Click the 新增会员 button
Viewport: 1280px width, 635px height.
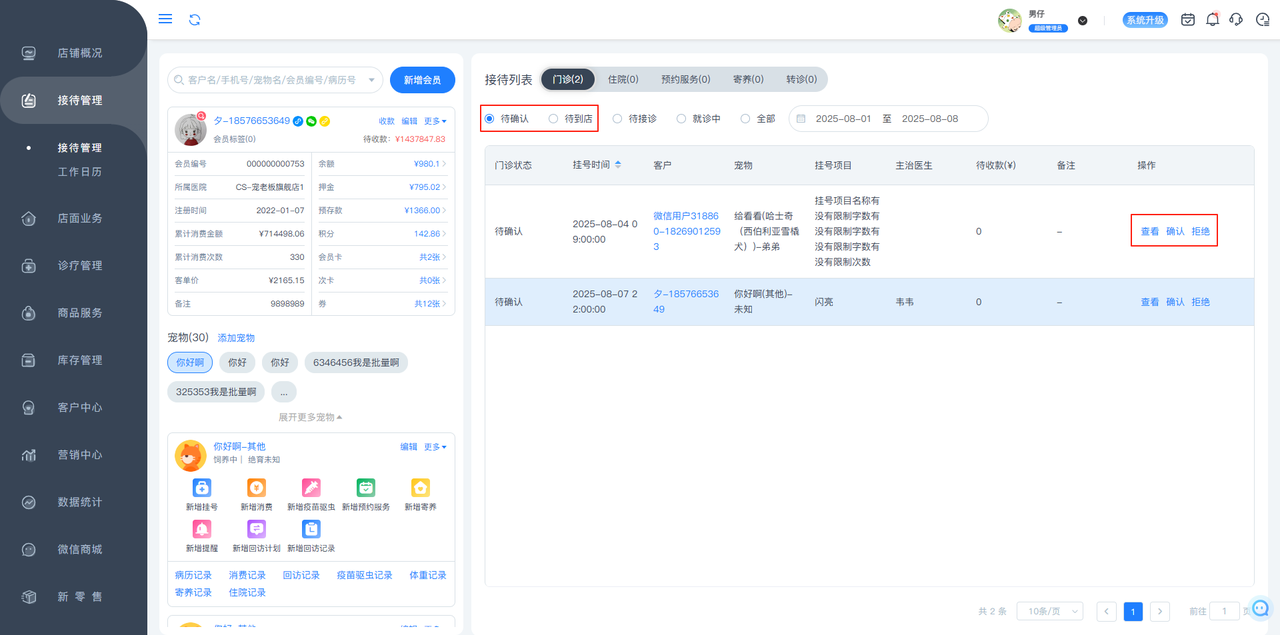(x=422, y=80)
